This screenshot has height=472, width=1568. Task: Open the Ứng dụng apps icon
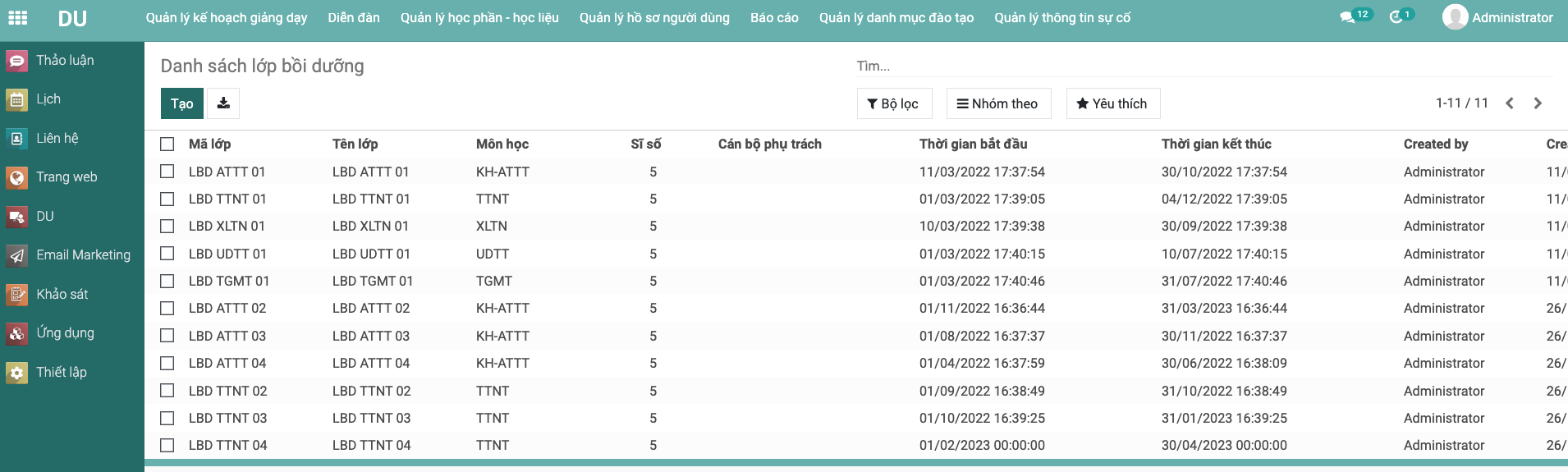[x=16, y=333]
